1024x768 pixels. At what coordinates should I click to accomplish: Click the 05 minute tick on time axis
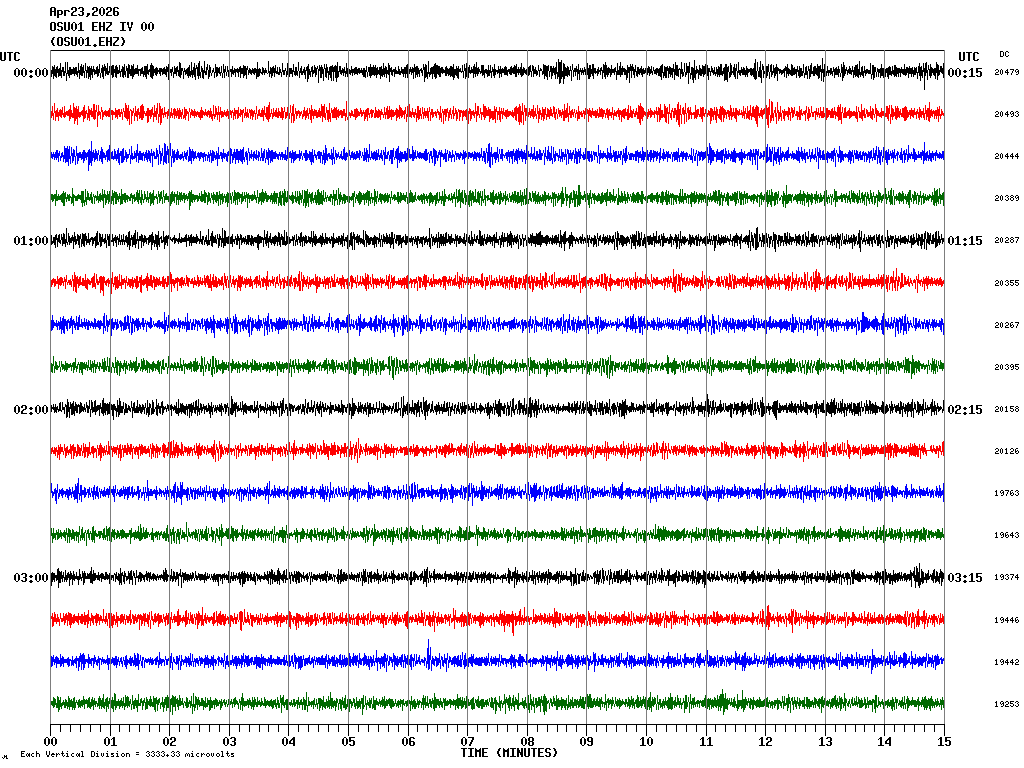click(x=348, y=742)
